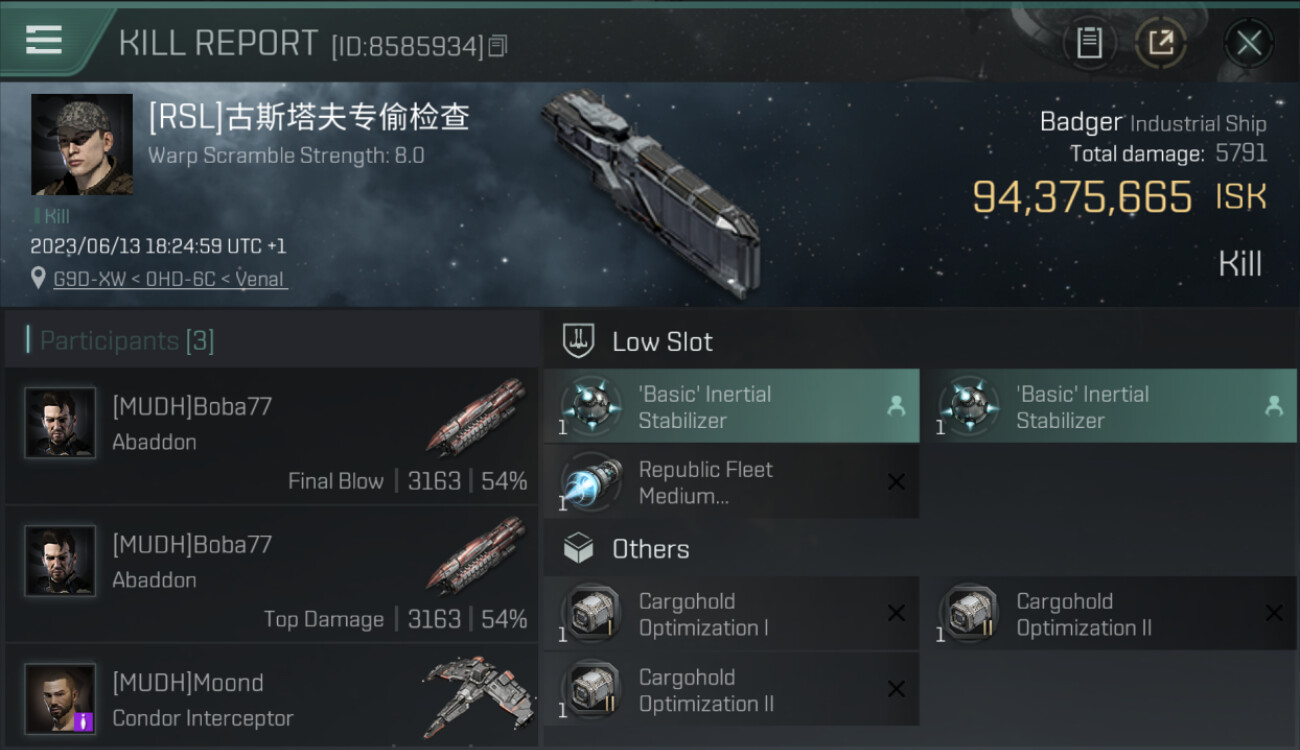The image size is (1300, 750).
Task: View the victim pilot portrait
Action: click(x=82, y=144)
